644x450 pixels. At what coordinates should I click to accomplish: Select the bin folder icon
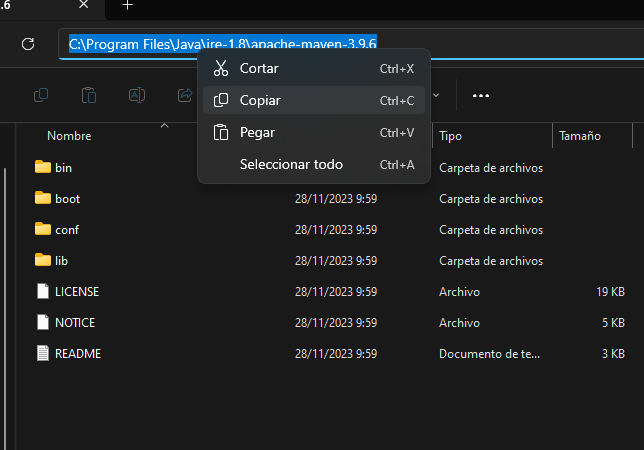(x=43, y=167)
